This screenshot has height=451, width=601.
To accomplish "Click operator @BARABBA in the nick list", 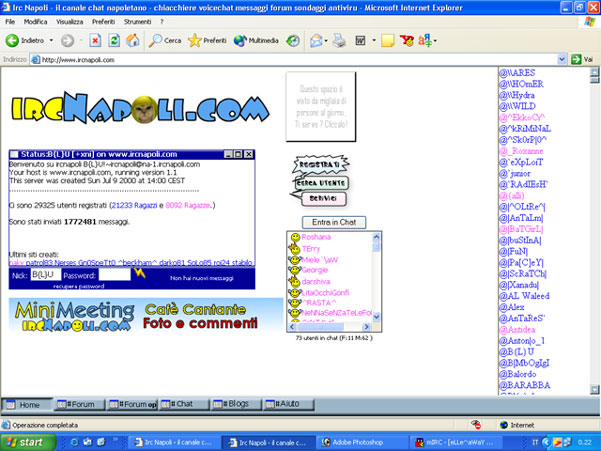I will [x=524, y=385].
